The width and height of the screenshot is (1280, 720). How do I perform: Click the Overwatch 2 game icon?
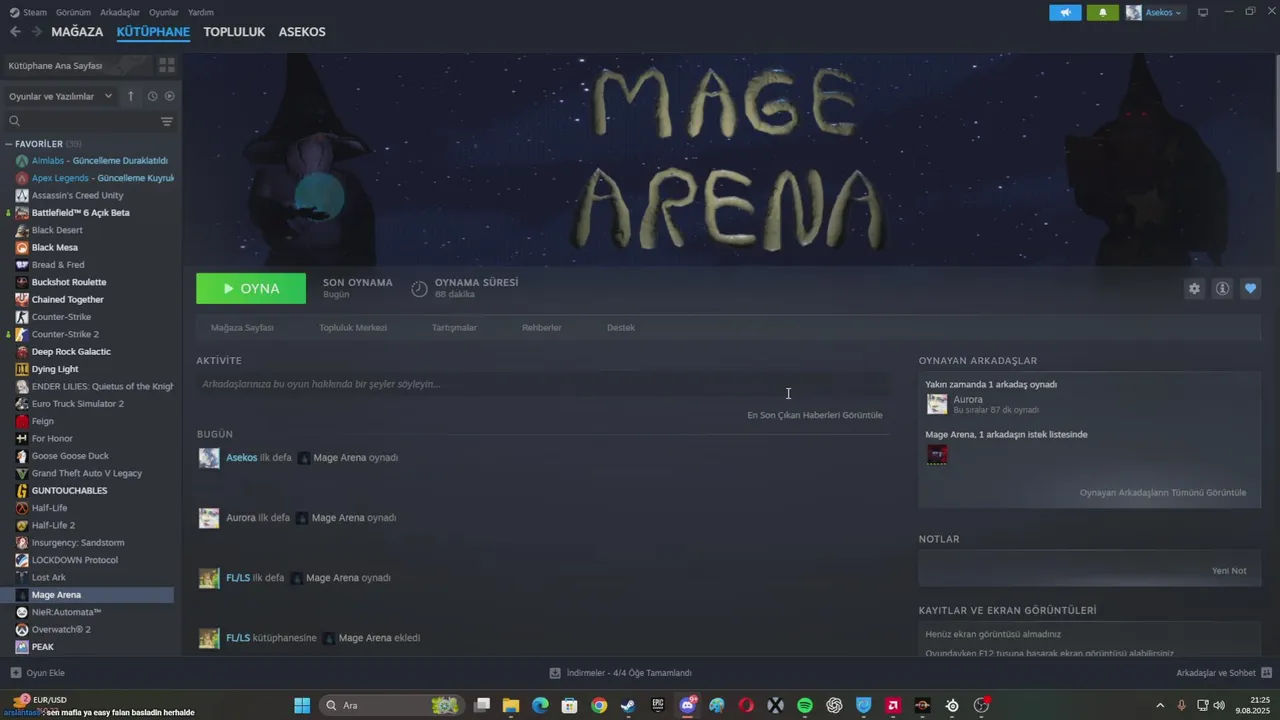(22, 630)
